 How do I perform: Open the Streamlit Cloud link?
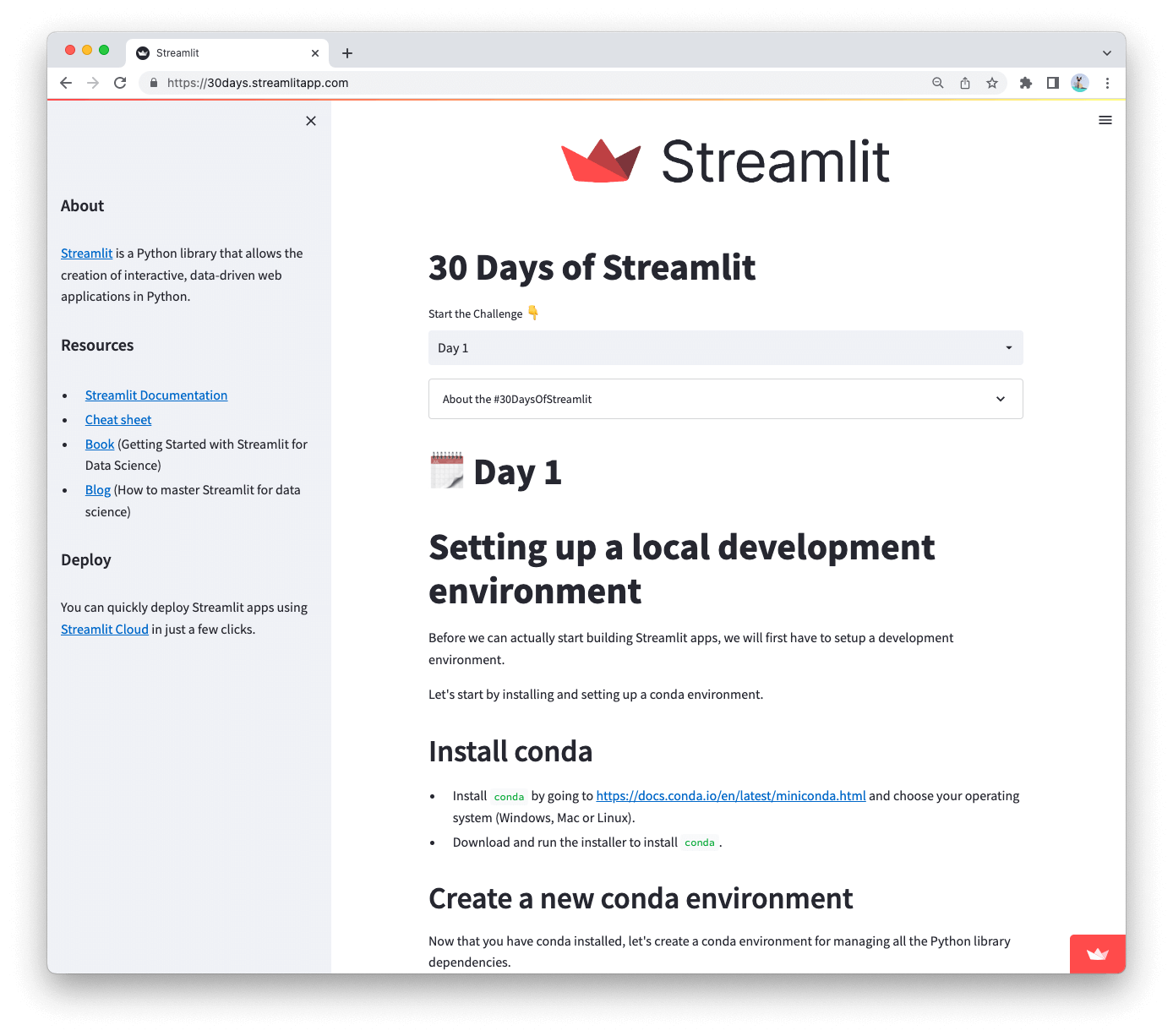[x=104, y=629]
